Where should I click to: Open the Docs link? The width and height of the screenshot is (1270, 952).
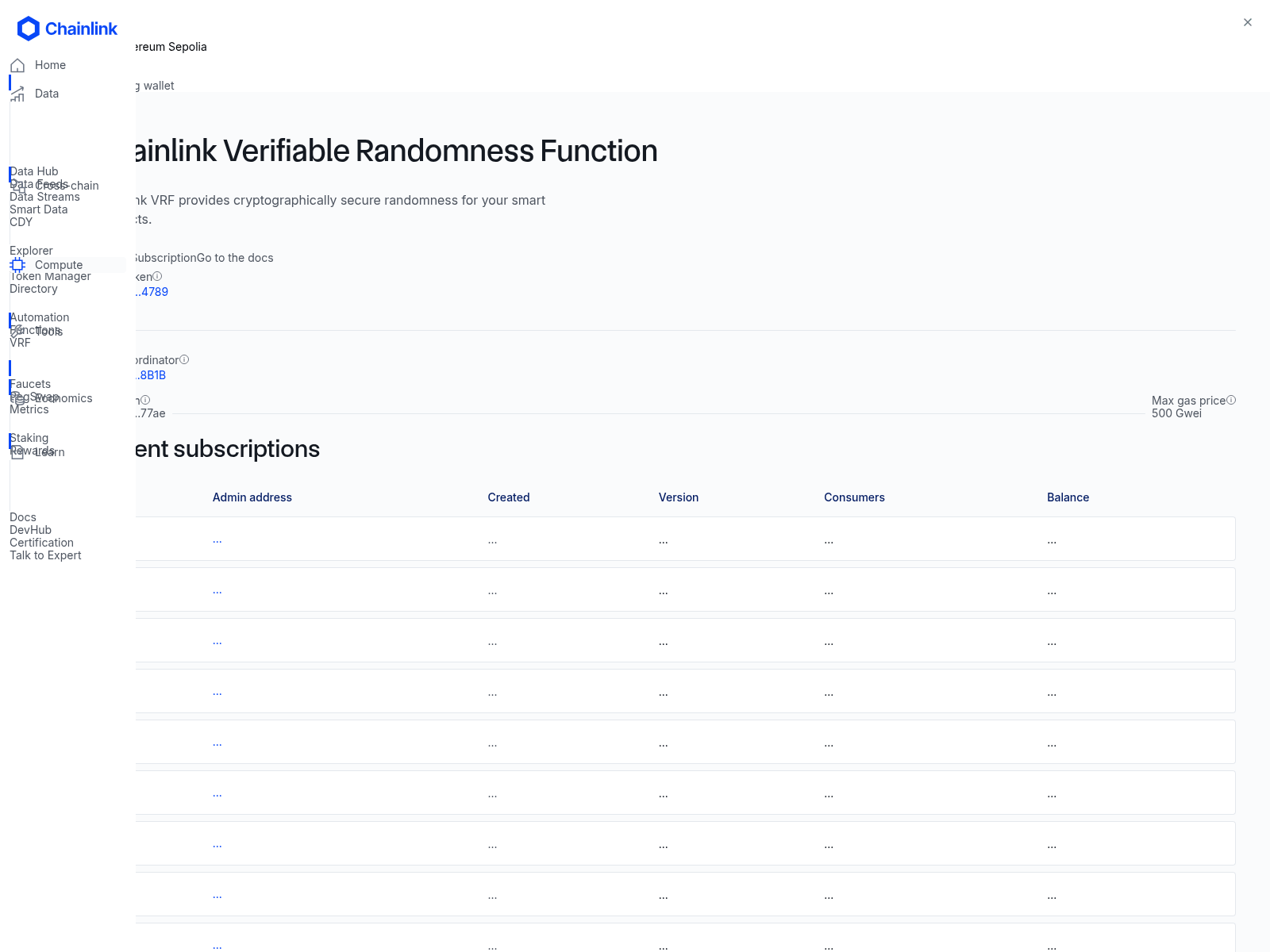click(x=23, y=517)
